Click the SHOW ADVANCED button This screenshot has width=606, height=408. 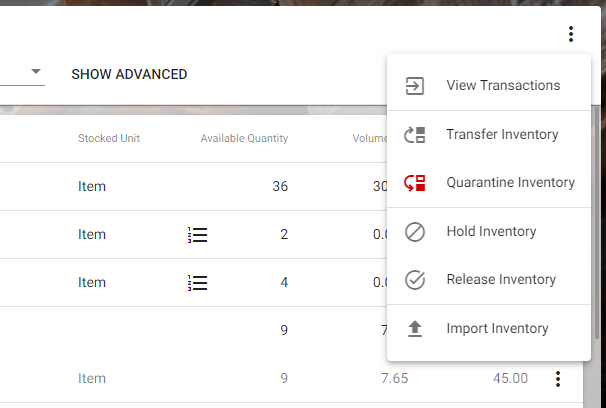tap(129, 74)
